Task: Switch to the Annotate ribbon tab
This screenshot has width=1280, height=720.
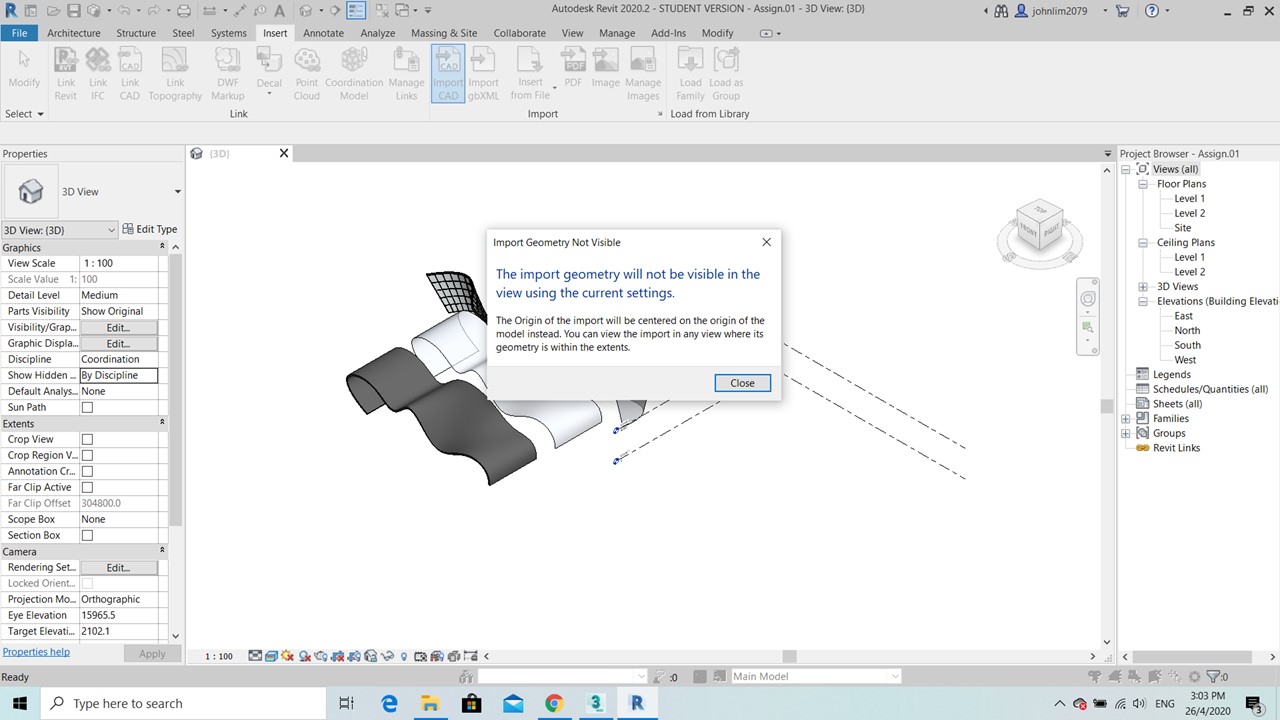Action: (x=323, y=33)
